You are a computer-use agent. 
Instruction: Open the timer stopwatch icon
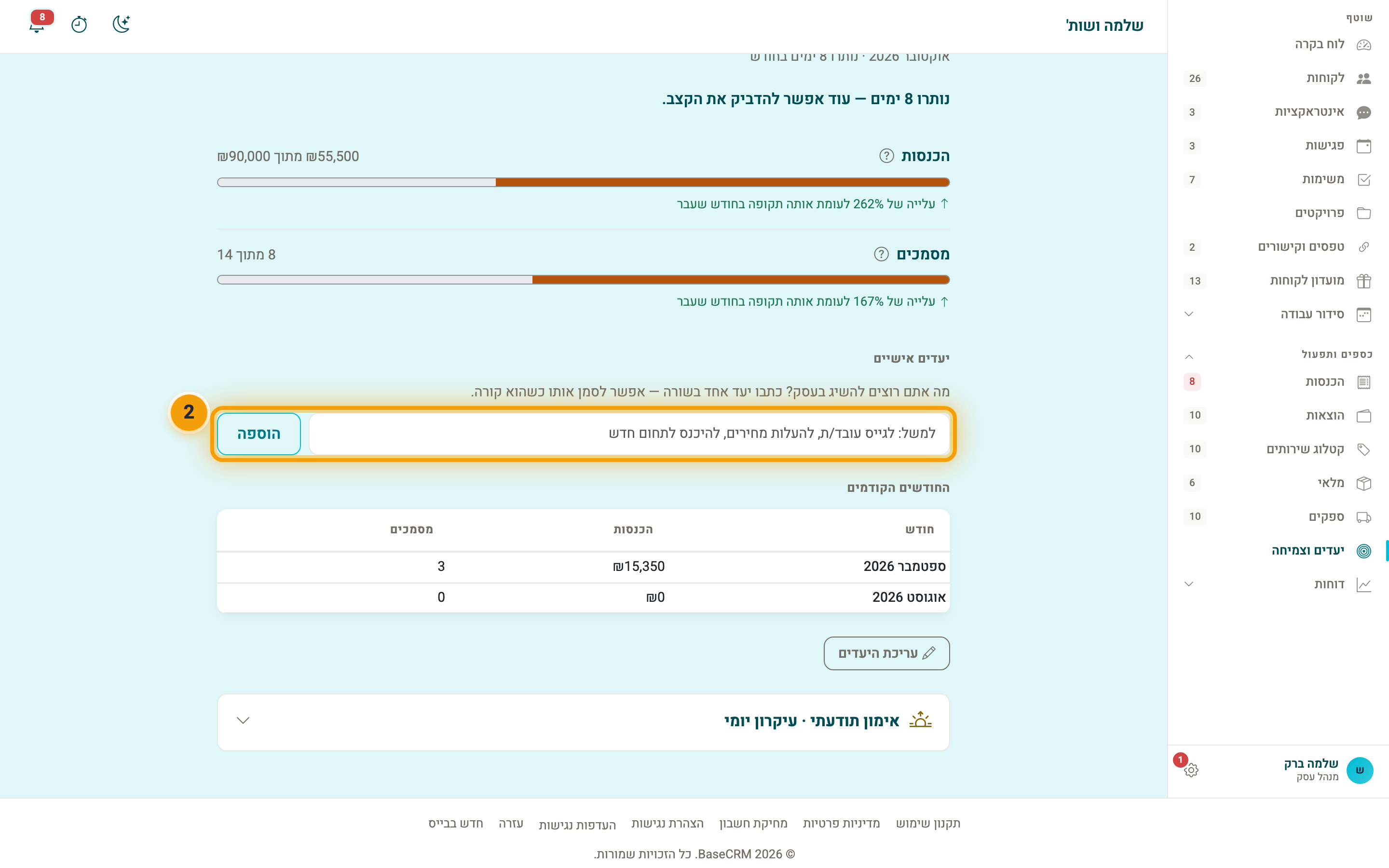click(79, 24)
